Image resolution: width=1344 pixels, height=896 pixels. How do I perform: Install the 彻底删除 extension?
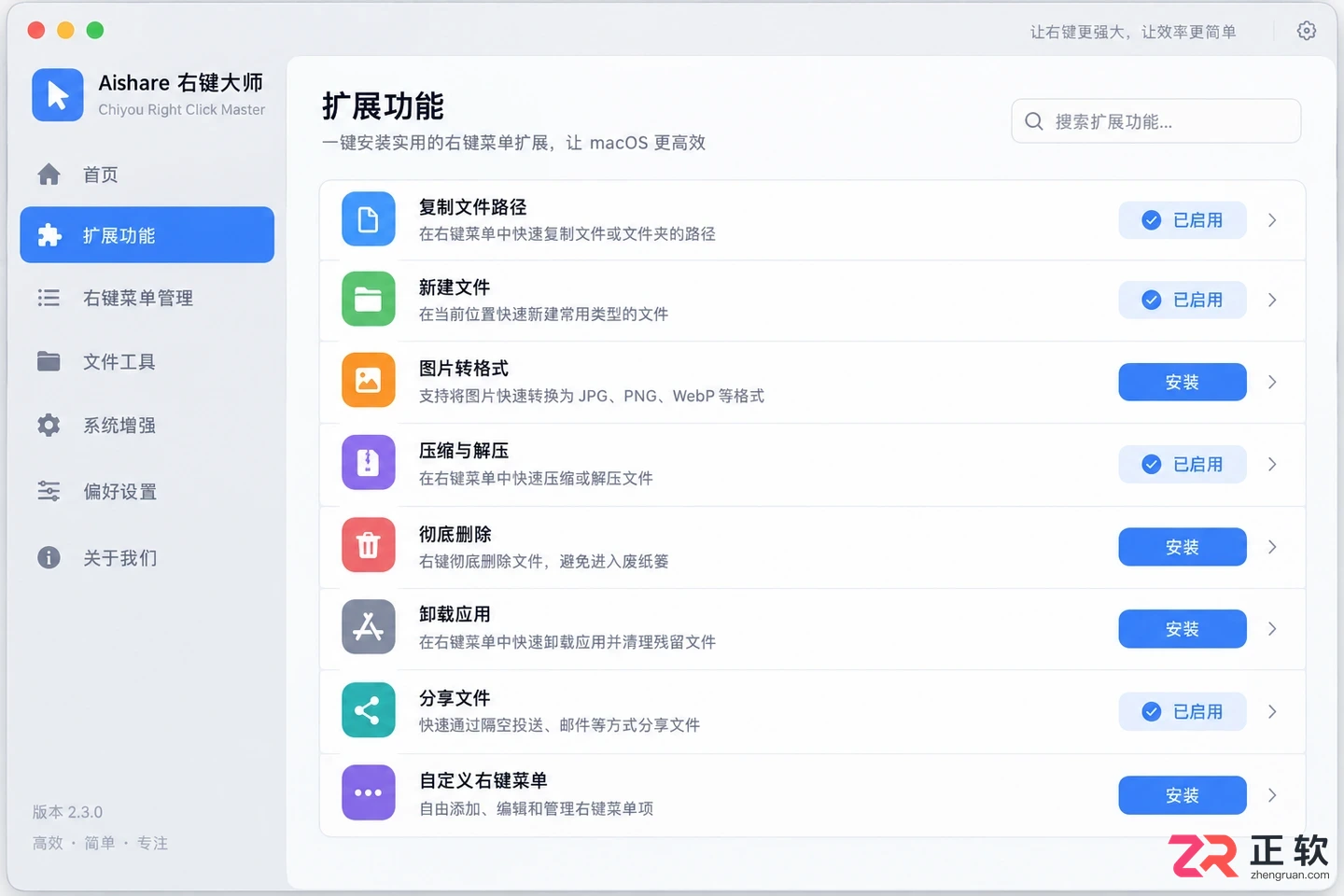tap(1183, 547)
